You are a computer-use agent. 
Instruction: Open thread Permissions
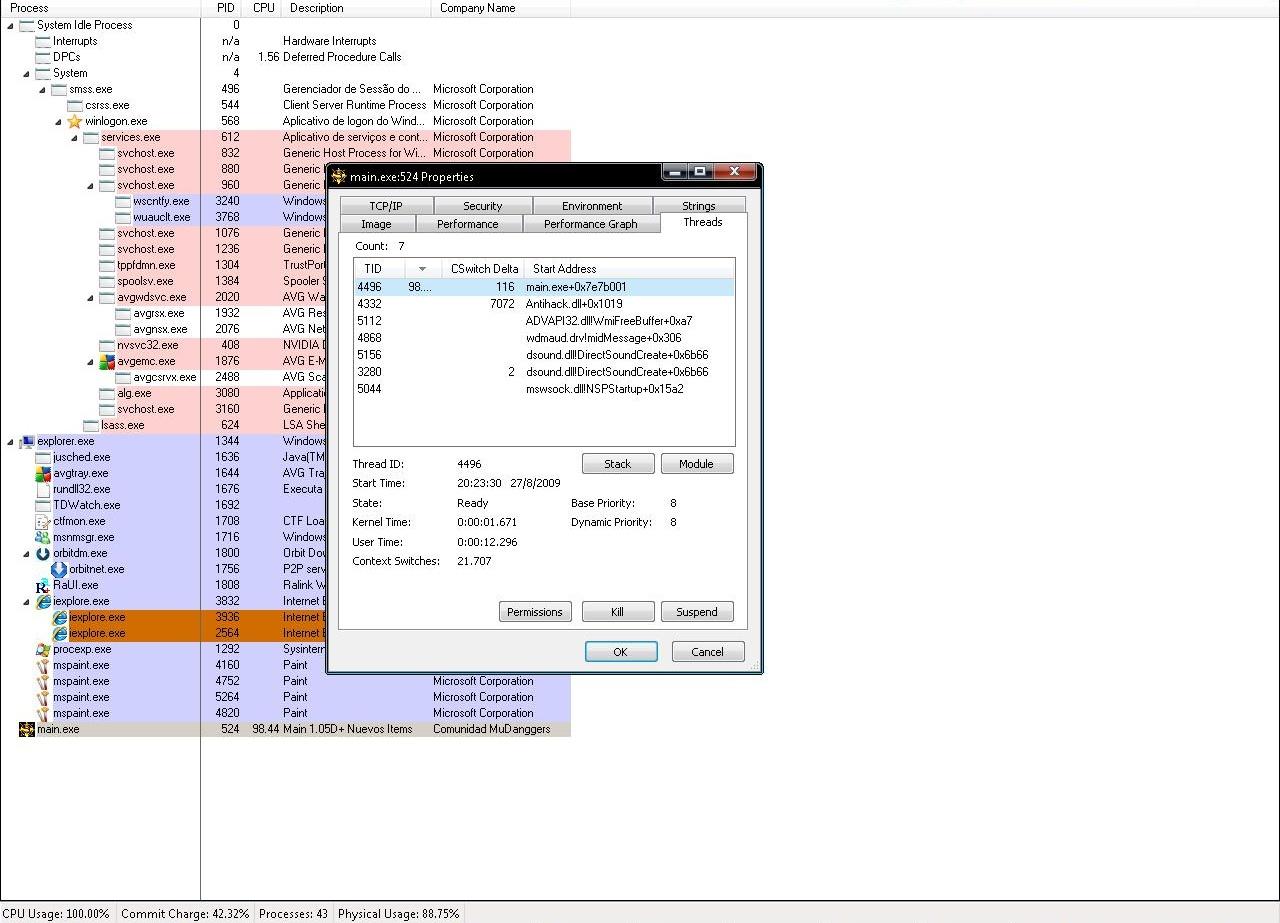pyautogui.click(x=535, y=612)
